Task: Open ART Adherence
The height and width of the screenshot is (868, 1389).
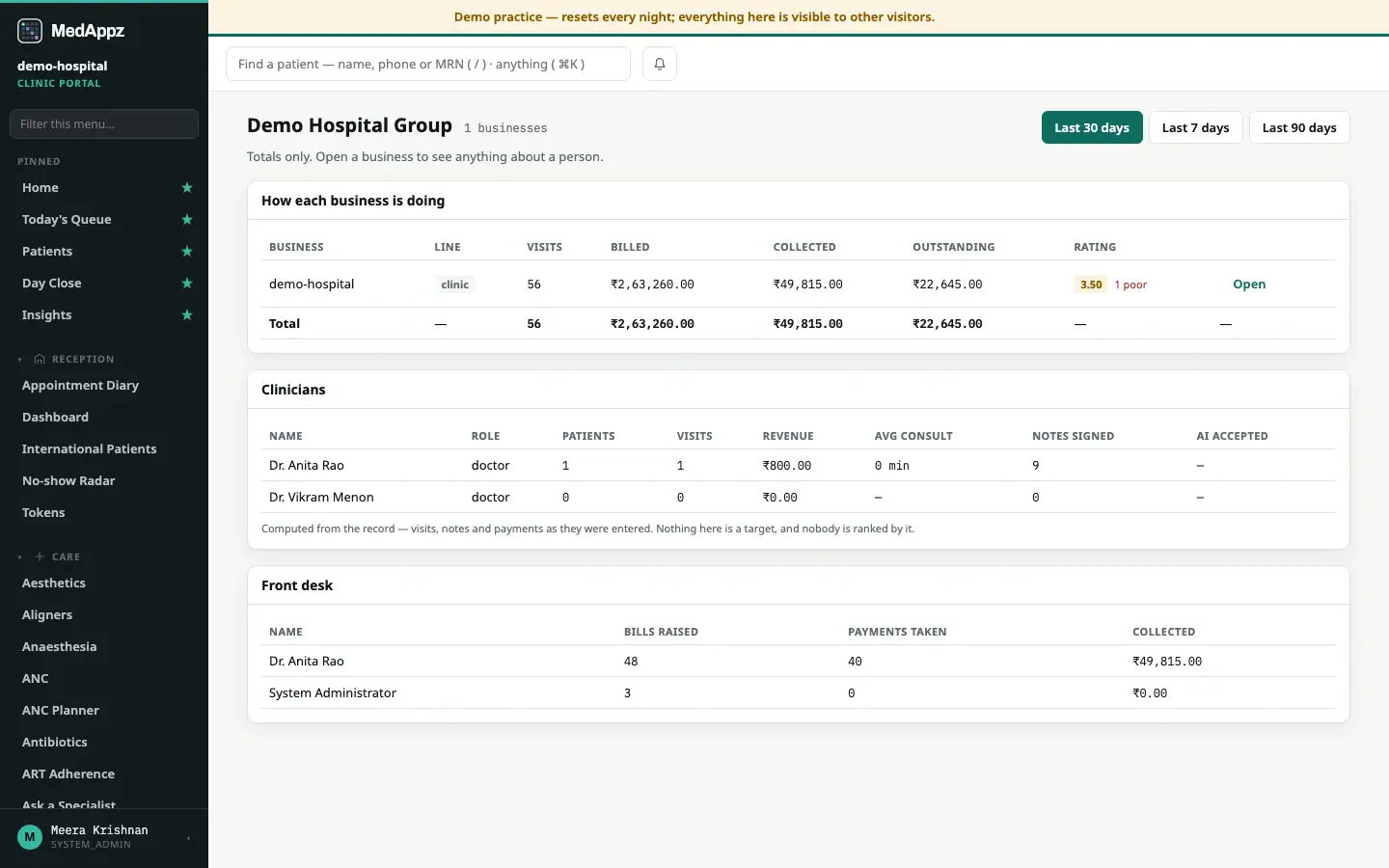Action: [68, 774]
